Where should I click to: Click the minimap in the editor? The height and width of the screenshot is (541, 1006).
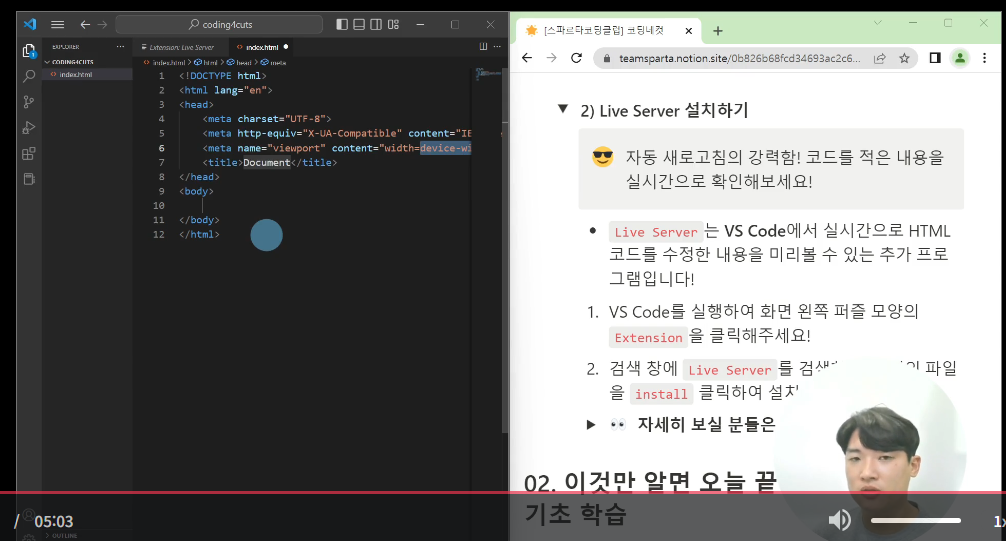pos(488,74)
